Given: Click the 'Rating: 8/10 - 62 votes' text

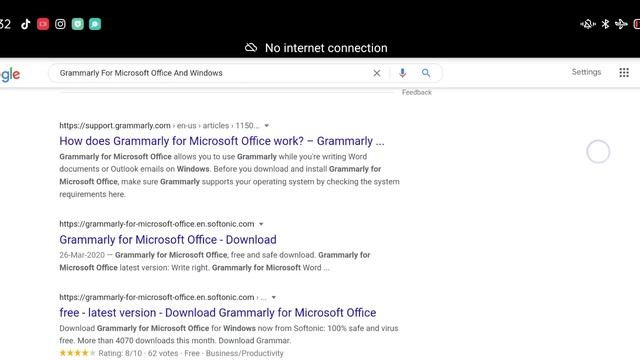Looking at the screenshot, I should (x=138, y=353).
